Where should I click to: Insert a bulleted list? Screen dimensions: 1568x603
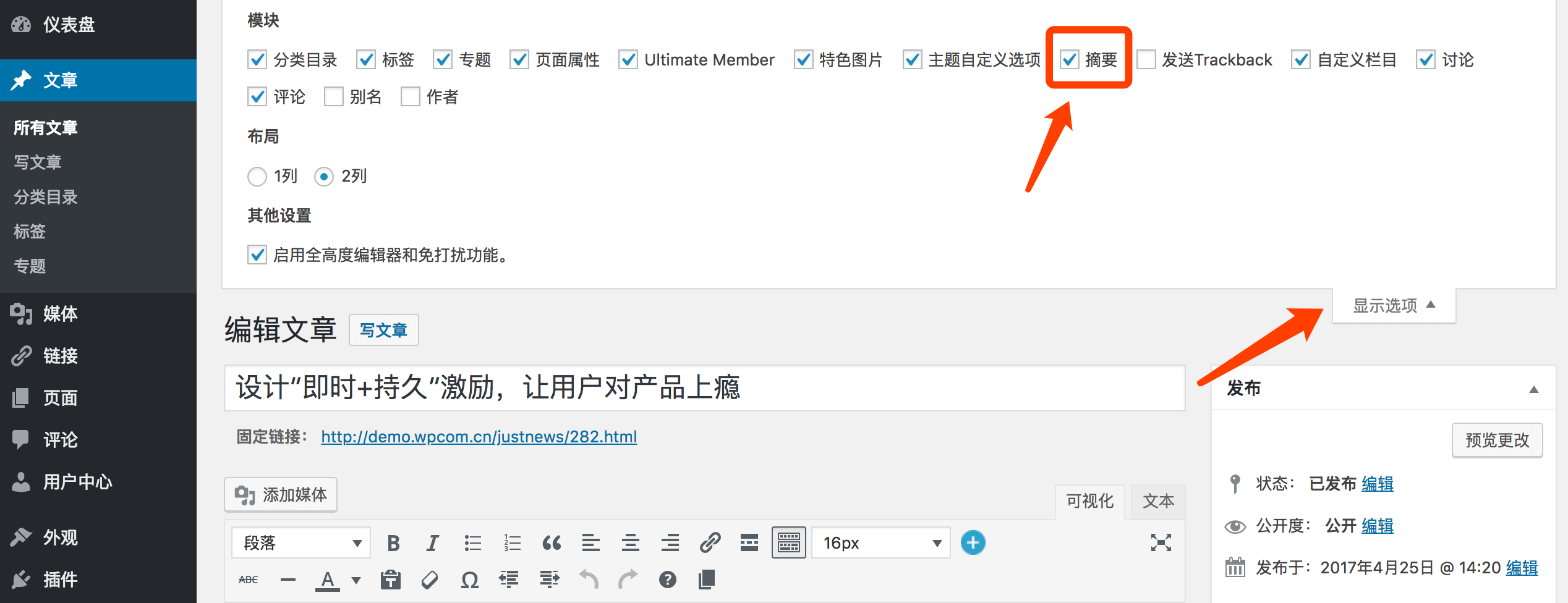(472, 543)
